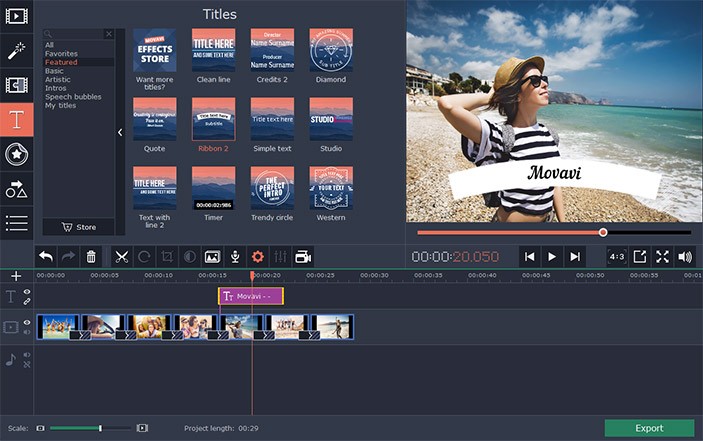Detach the preview window icon
The height and width of the screenshot is (441, 703).
pos(640,257)
